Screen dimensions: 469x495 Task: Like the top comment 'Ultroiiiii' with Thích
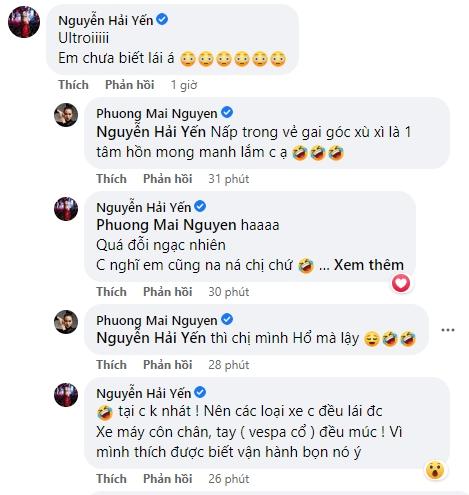[x=73, y=85]
